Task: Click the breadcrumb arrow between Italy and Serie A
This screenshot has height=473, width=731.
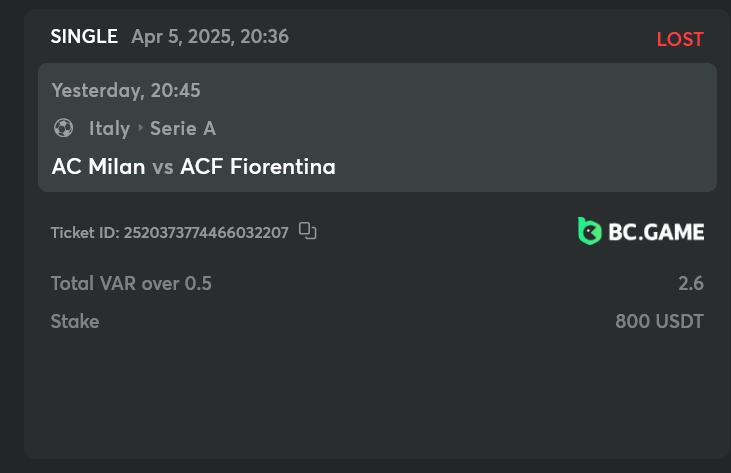Action: pyautogui.click(x=140, y=128)
